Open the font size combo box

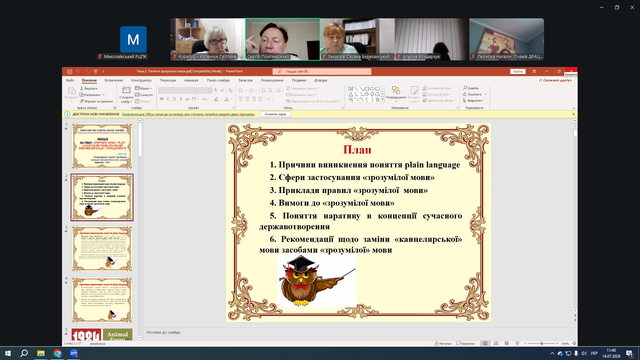tap(206, 91)
